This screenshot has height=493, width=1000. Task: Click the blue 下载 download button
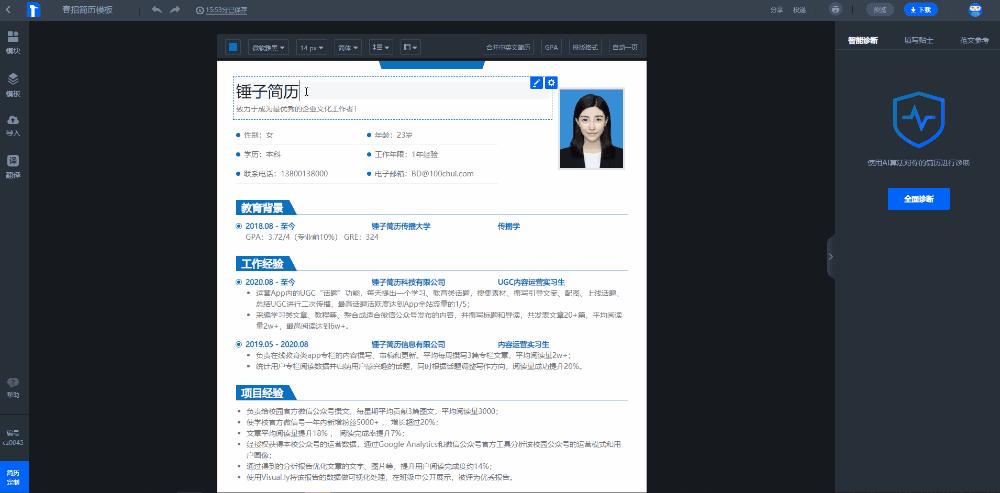click(x=921, y=9)
